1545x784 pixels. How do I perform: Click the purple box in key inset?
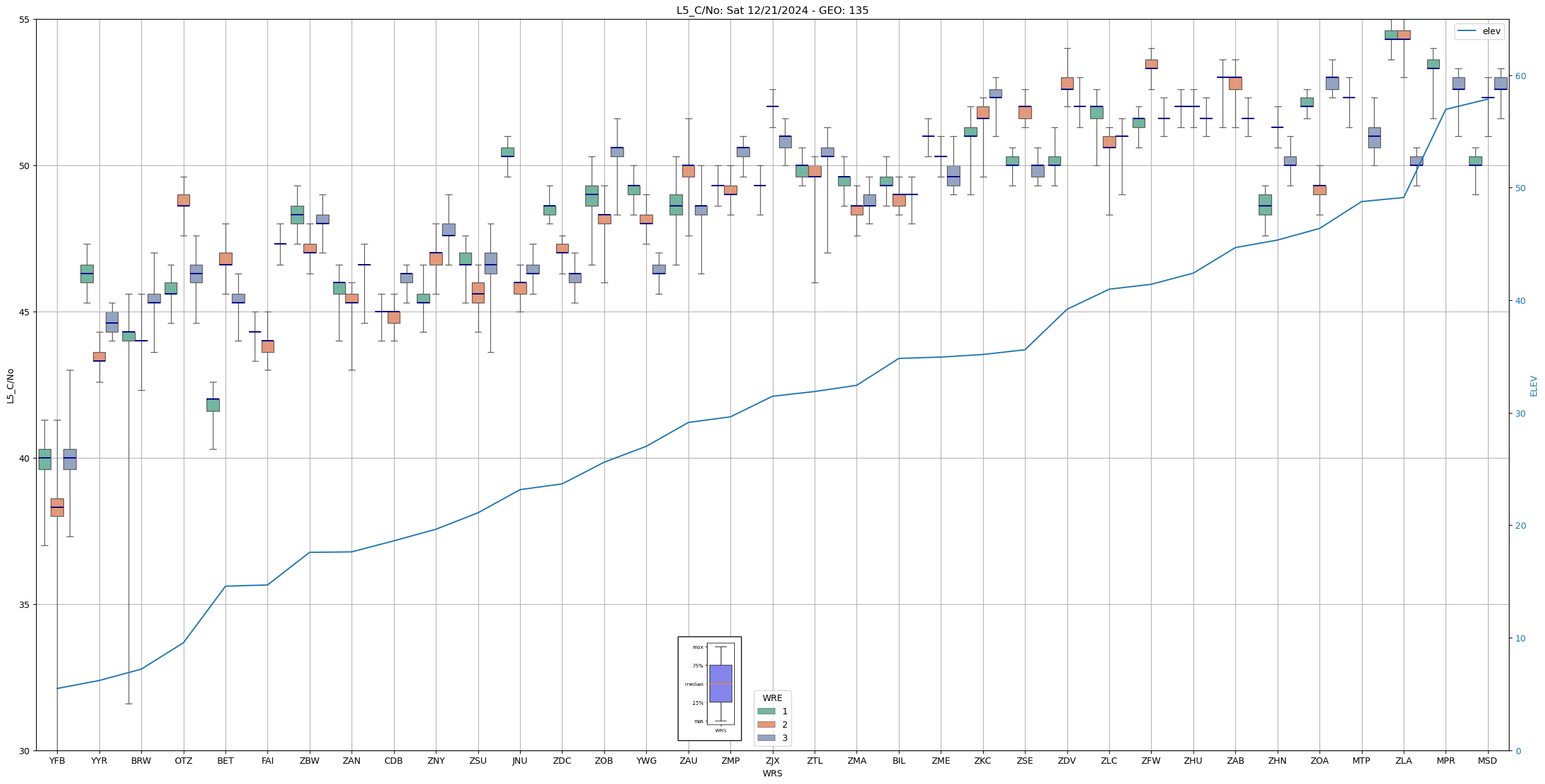720,683
